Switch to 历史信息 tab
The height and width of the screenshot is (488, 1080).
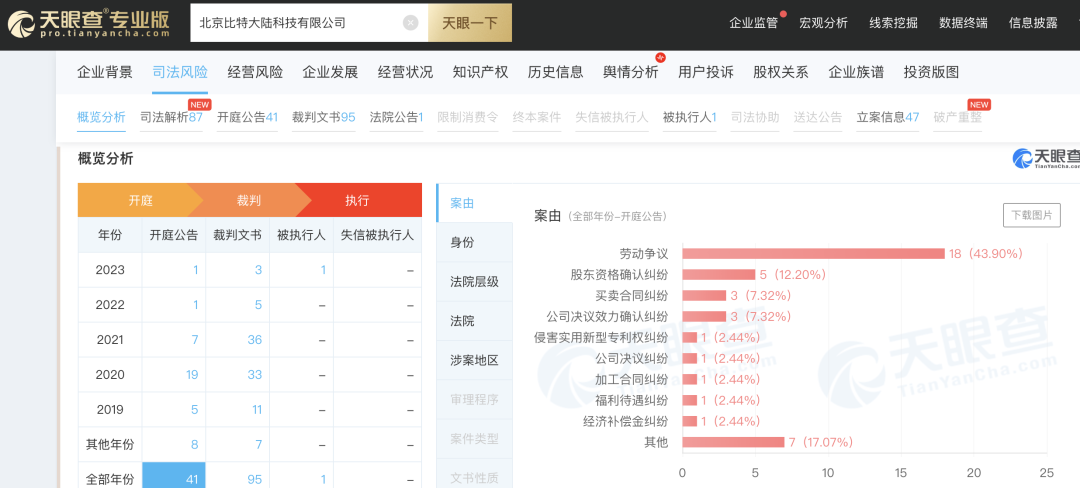555,72
